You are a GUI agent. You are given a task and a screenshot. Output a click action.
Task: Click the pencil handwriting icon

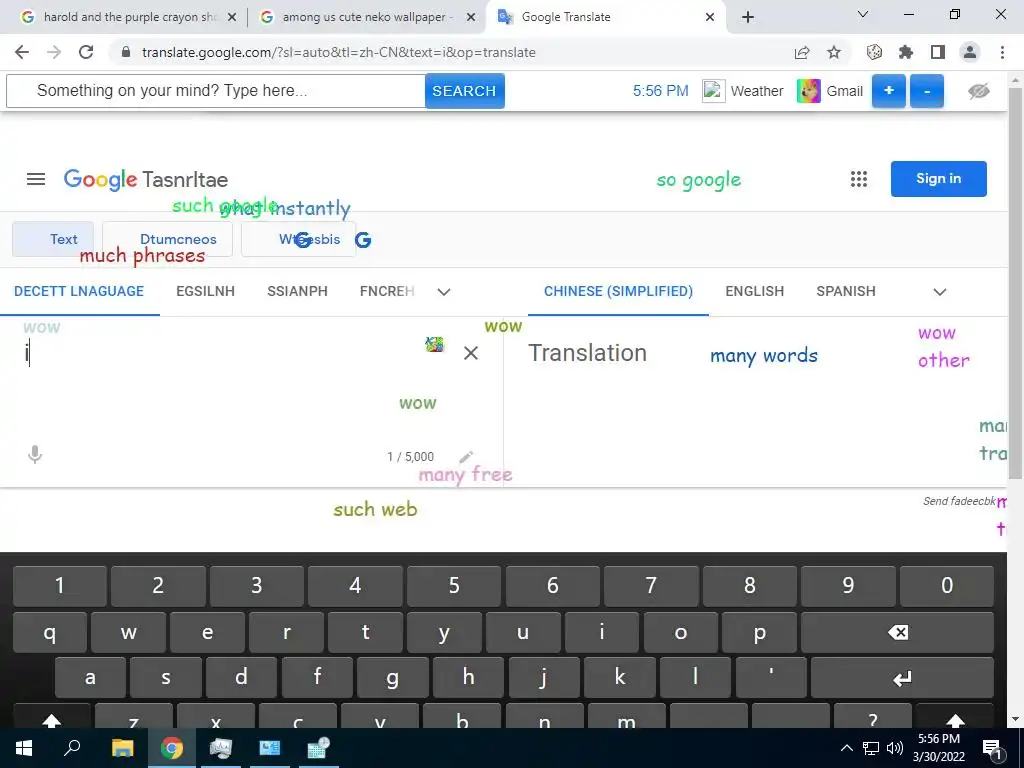pyautogui.click(x=466, y=456)
